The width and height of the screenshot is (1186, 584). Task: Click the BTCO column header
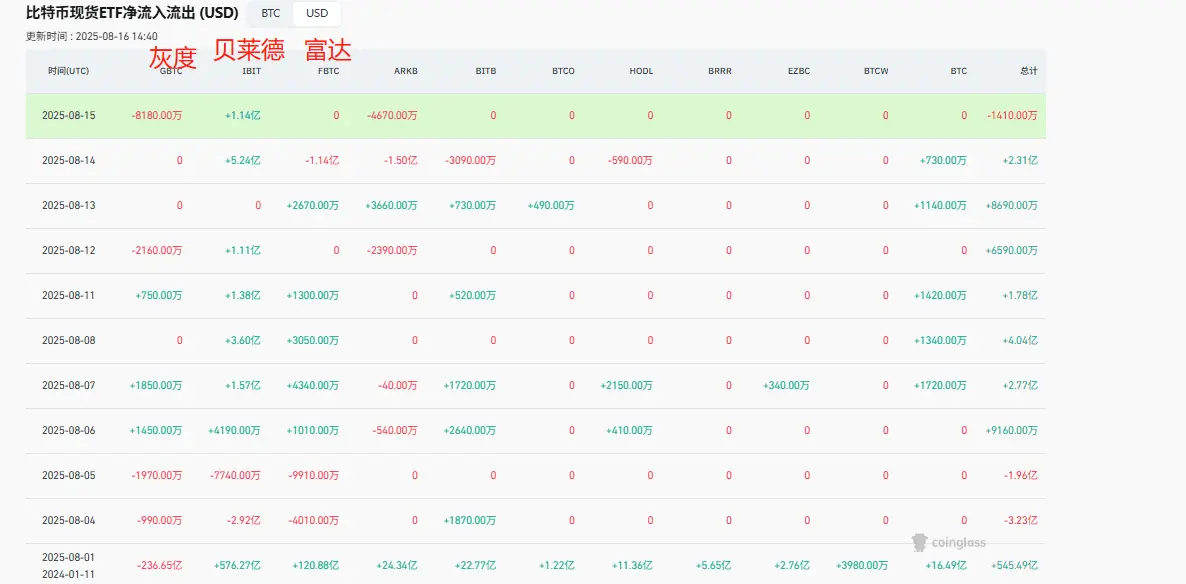coord(564,71)
